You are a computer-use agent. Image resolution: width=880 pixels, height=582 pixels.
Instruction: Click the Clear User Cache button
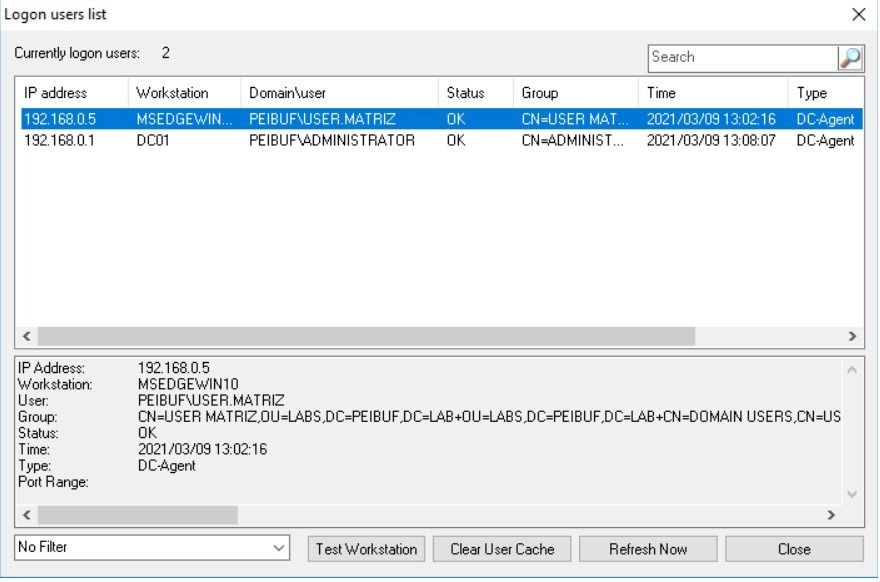pyautogui.click(x=502, y=549)
